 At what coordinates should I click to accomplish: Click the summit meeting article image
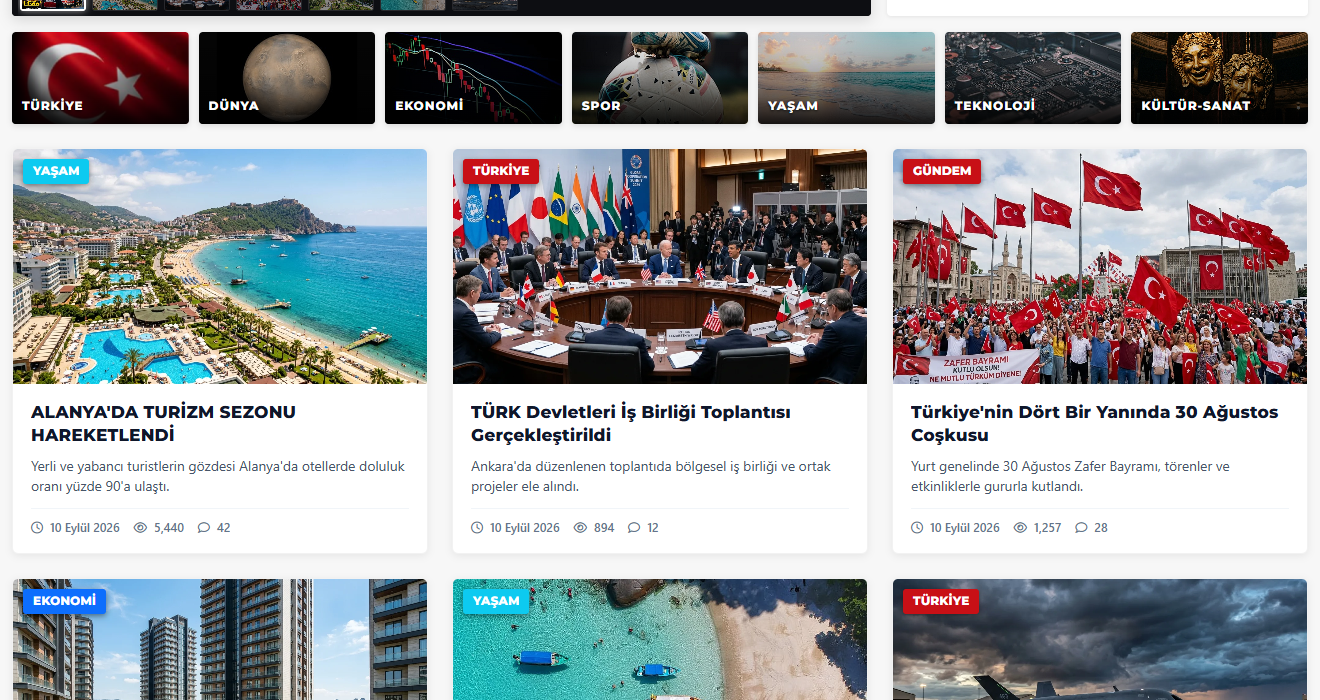pos(660,266)
